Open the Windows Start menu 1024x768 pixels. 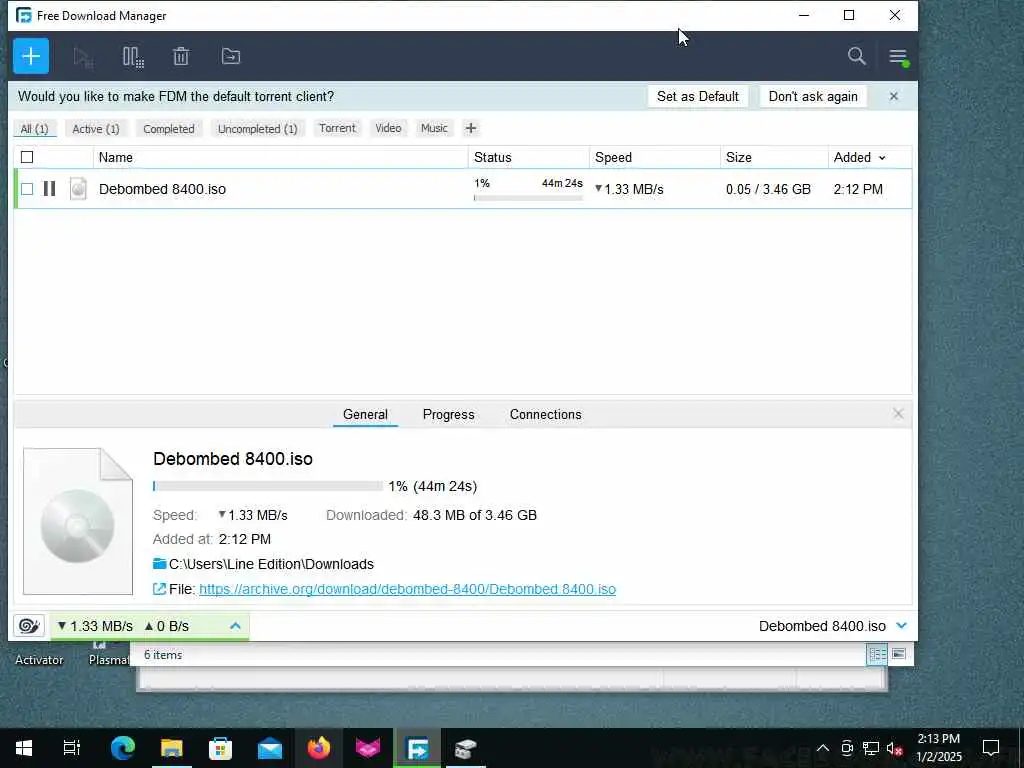point(24,748)
